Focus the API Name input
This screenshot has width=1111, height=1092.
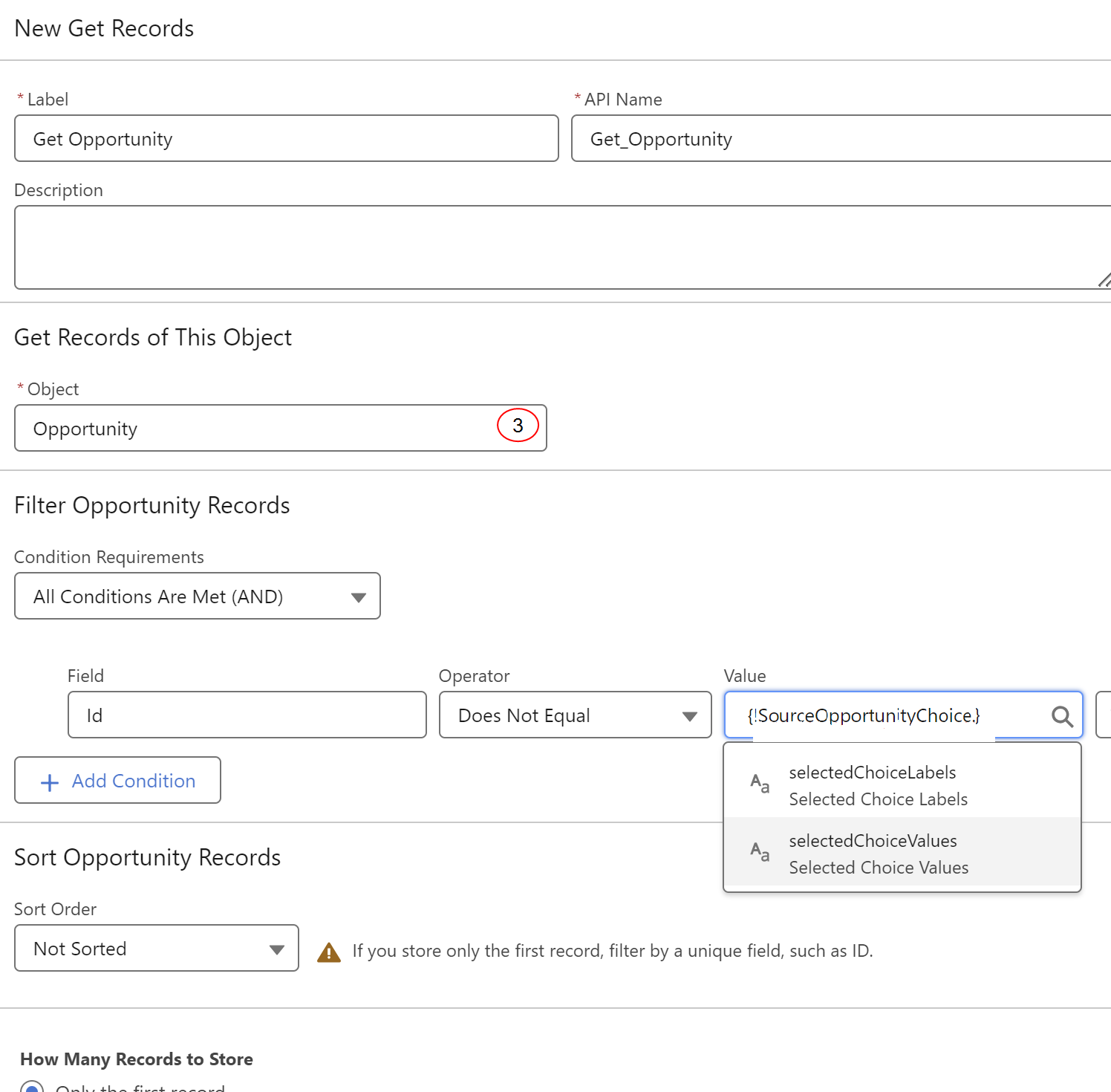[x=841, y=138]
